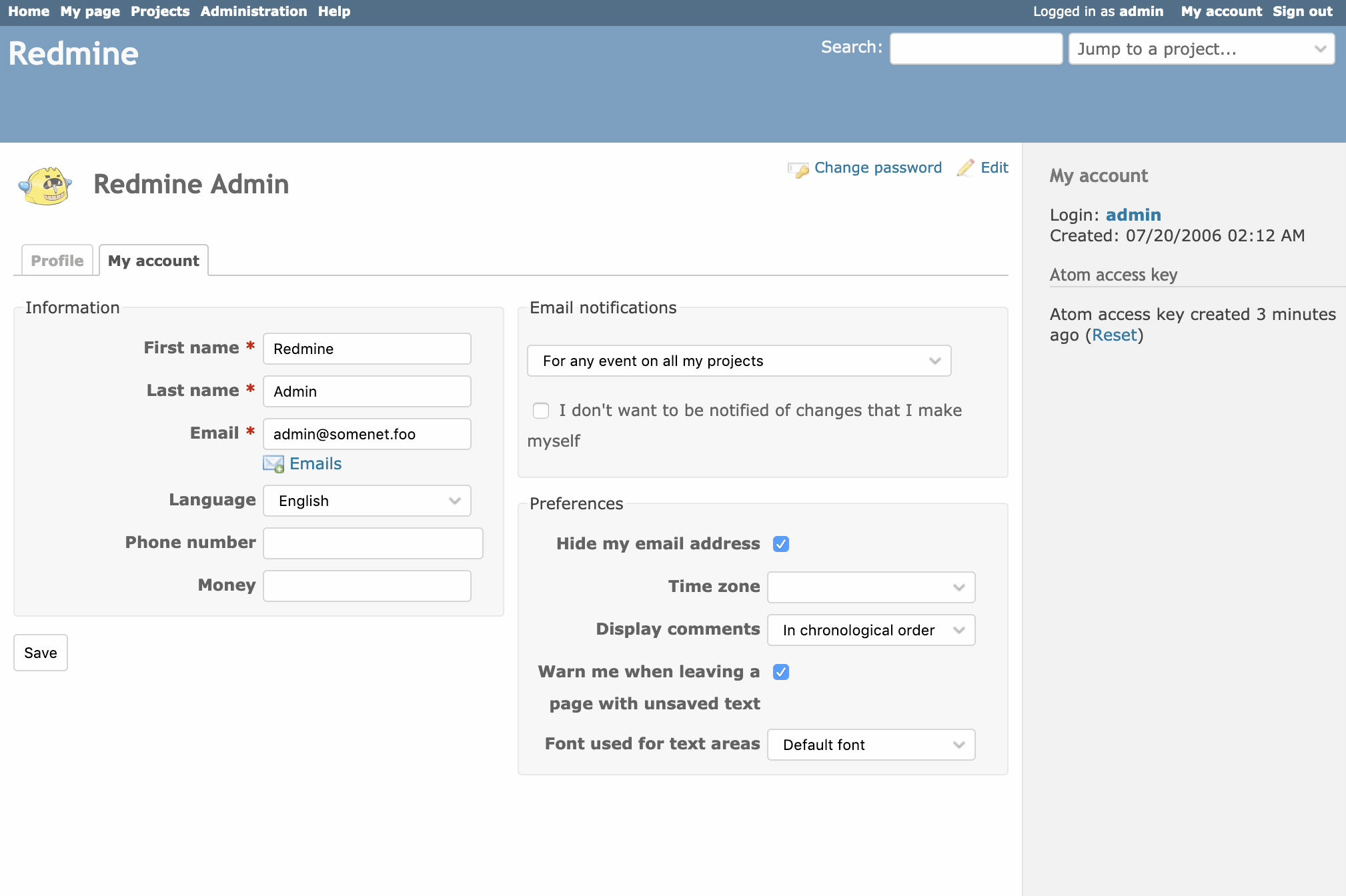Click the 'Preferences' legend
The height and width of the screenshot is (896, 1346).
point(576,503)
